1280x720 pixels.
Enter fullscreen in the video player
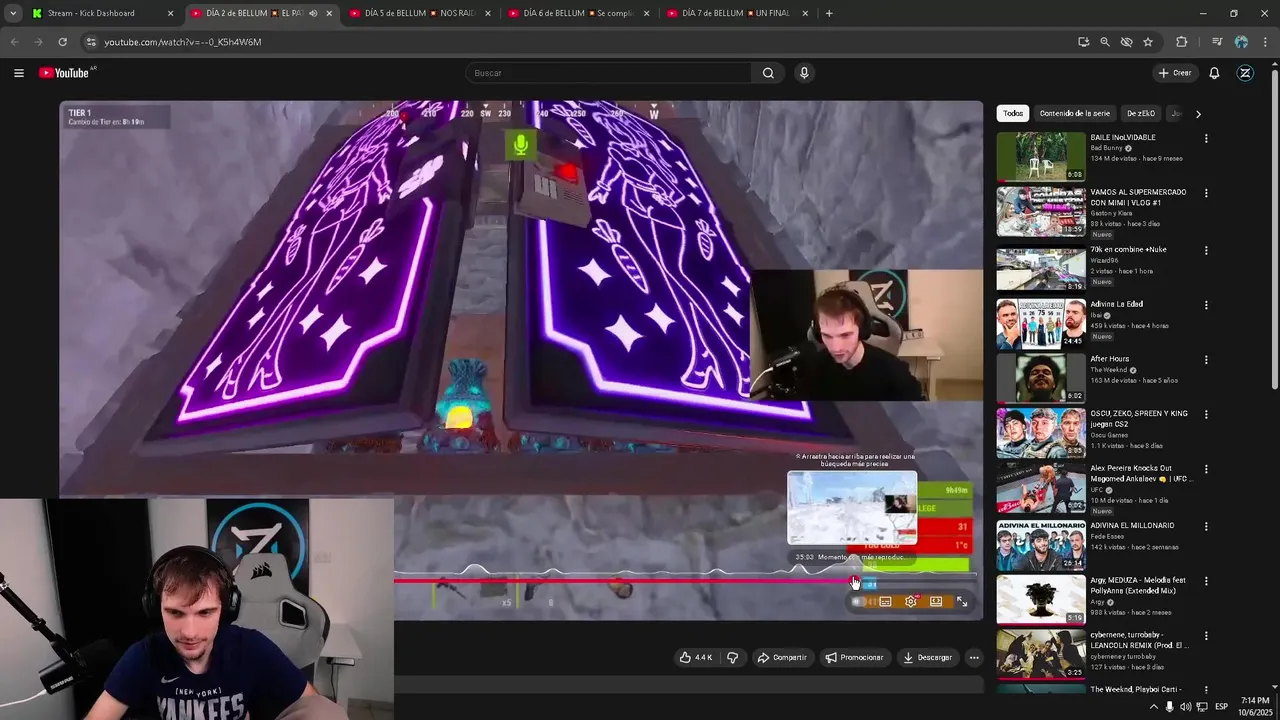(962, 602)
